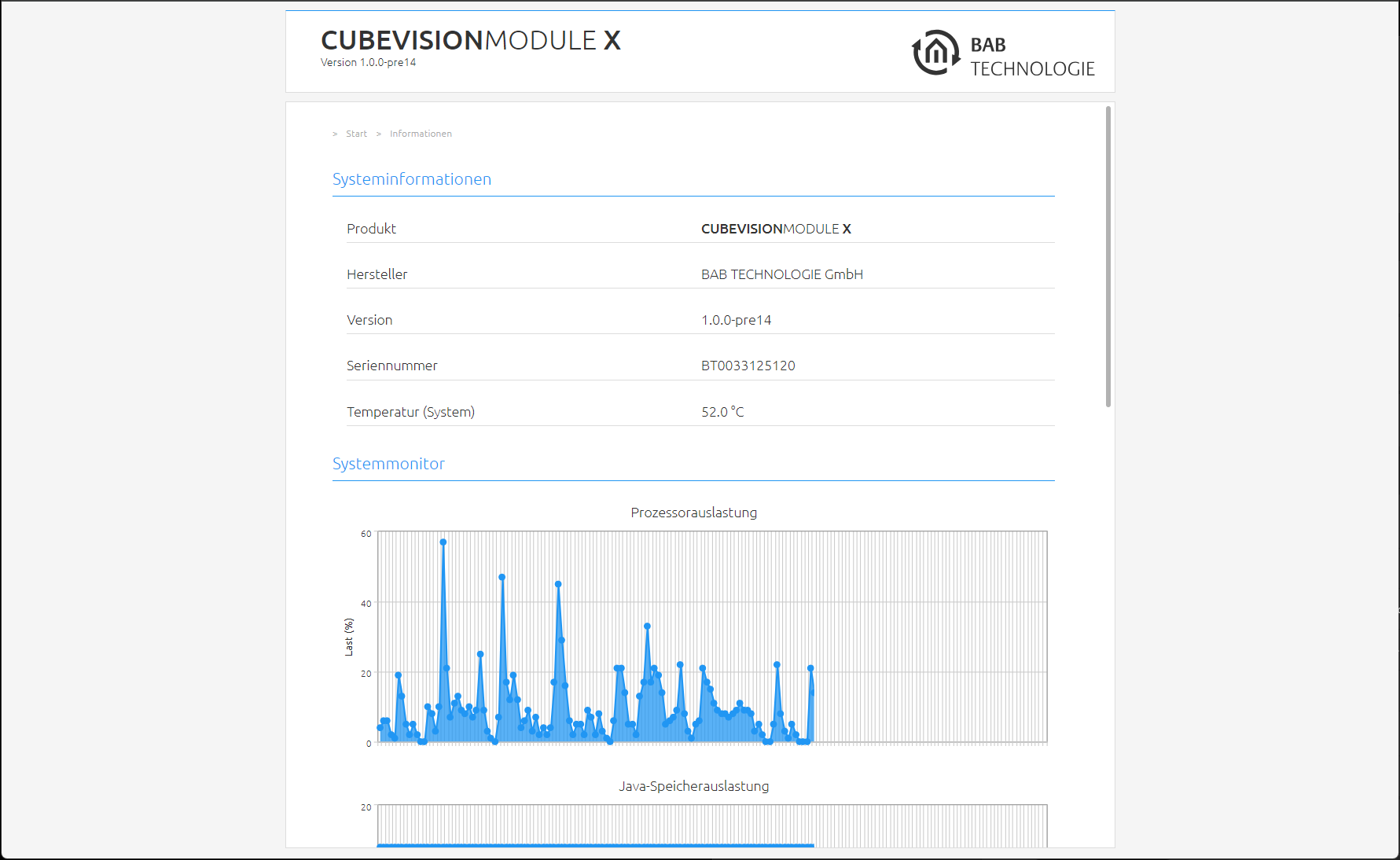Viewport: 1400px width, 860px height.
Task: Click the BAB Technologie house logo icon
Action: tap(935, 53)
